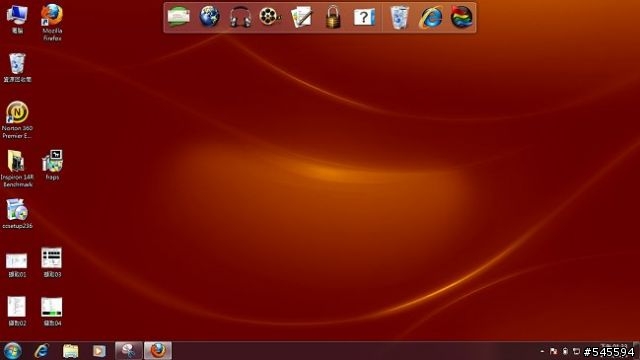Switch to the Snipping Tool taskbar button
This screenshot has width=640, height=360.
click(x=129, y=351)
